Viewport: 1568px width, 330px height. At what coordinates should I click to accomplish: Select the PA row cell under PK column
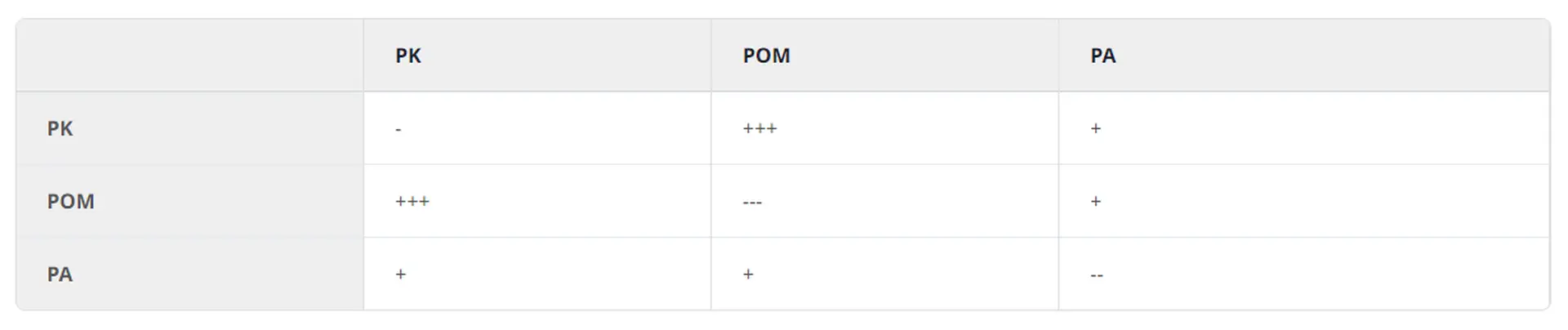tap(400, 274)
